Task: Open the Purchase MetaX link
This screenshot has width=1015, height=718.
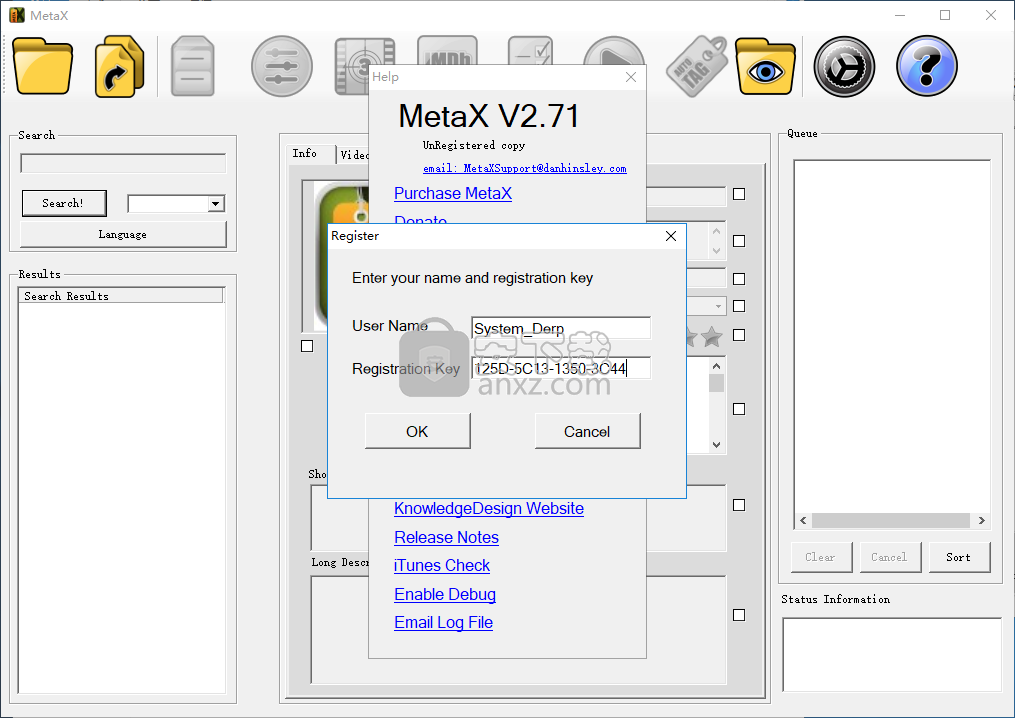Action: coord(453,194)
